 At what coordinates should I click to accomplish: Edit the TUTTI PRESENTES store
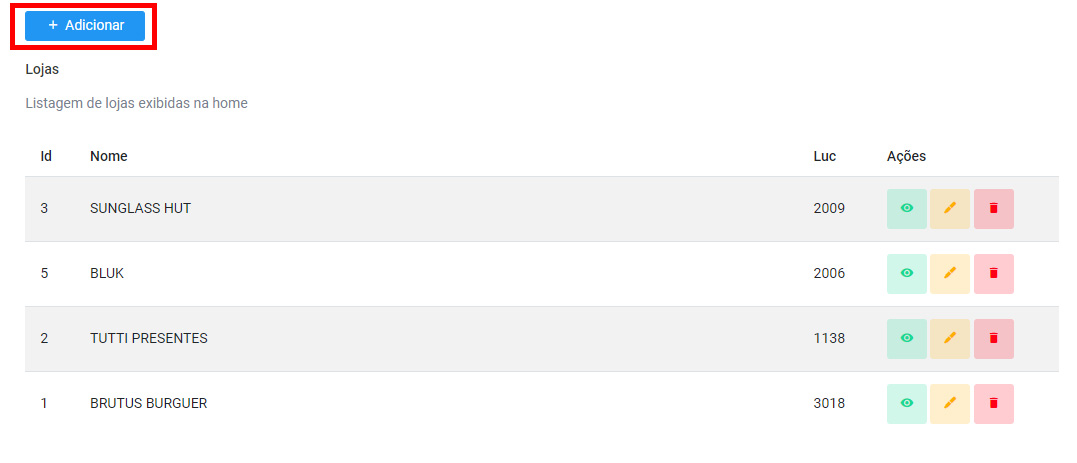coord(950,339)
